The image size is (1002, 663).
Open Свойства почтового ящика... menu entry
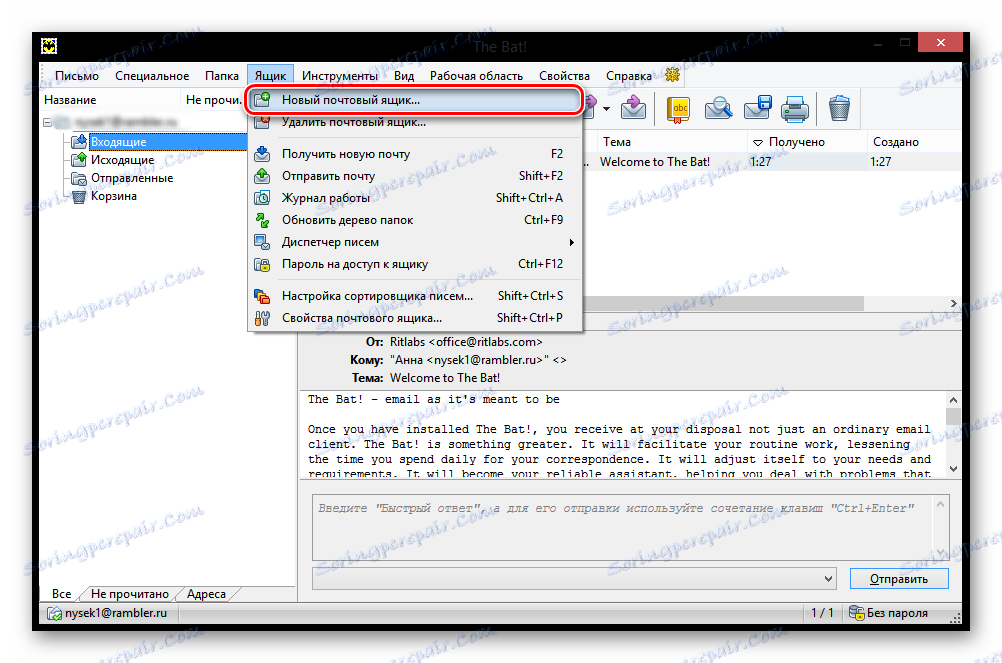tap(415, 317)
